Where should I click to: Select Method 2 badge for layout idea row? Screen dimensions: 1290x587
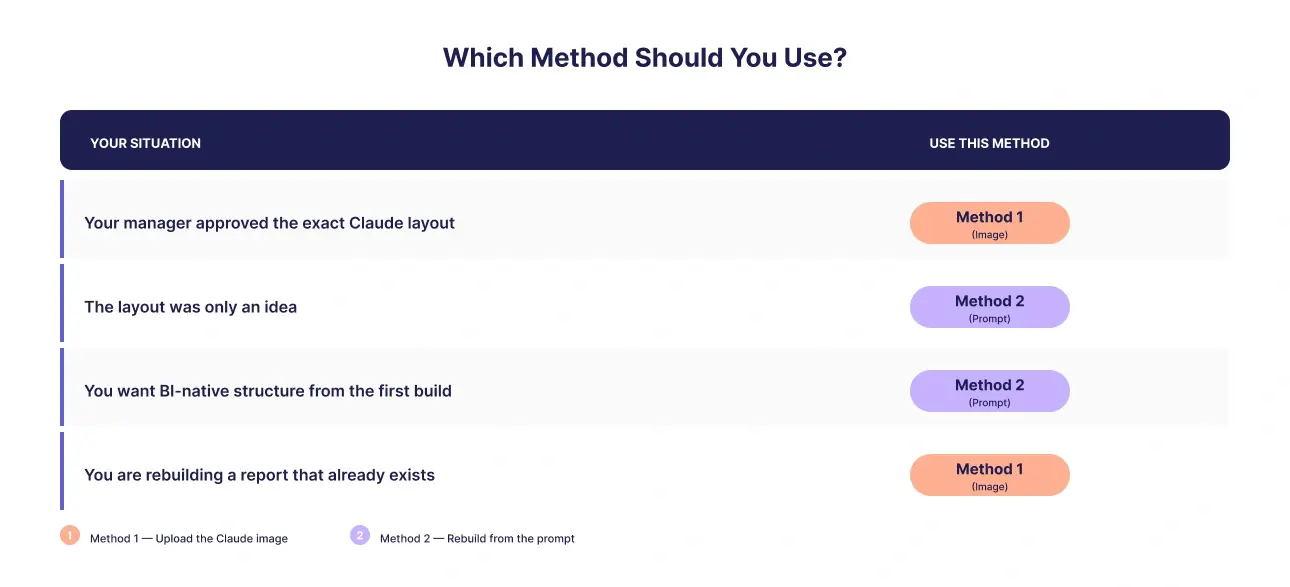[989, 307]
